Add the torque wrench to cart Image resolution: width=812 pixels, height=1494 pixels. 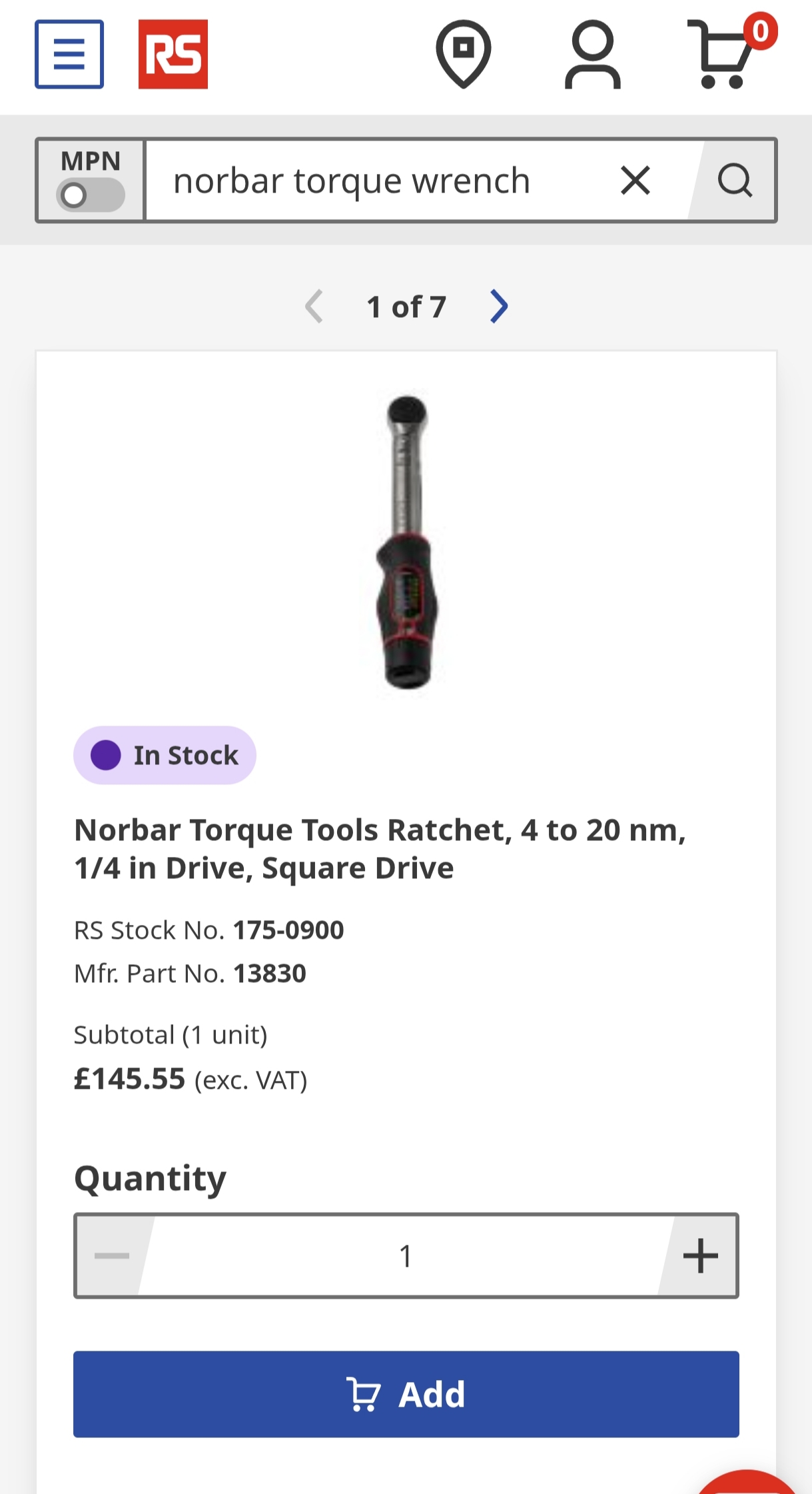pyautogui.click(x=406, y=1394)
